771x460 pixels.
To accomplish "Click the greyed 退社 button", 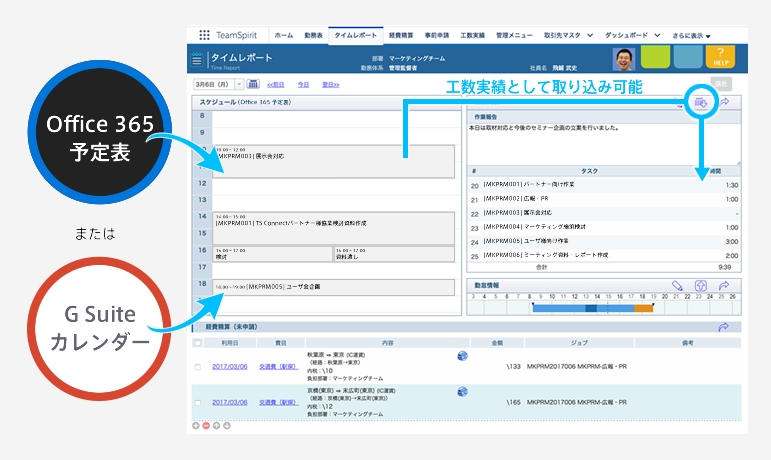I will (721, 84).
